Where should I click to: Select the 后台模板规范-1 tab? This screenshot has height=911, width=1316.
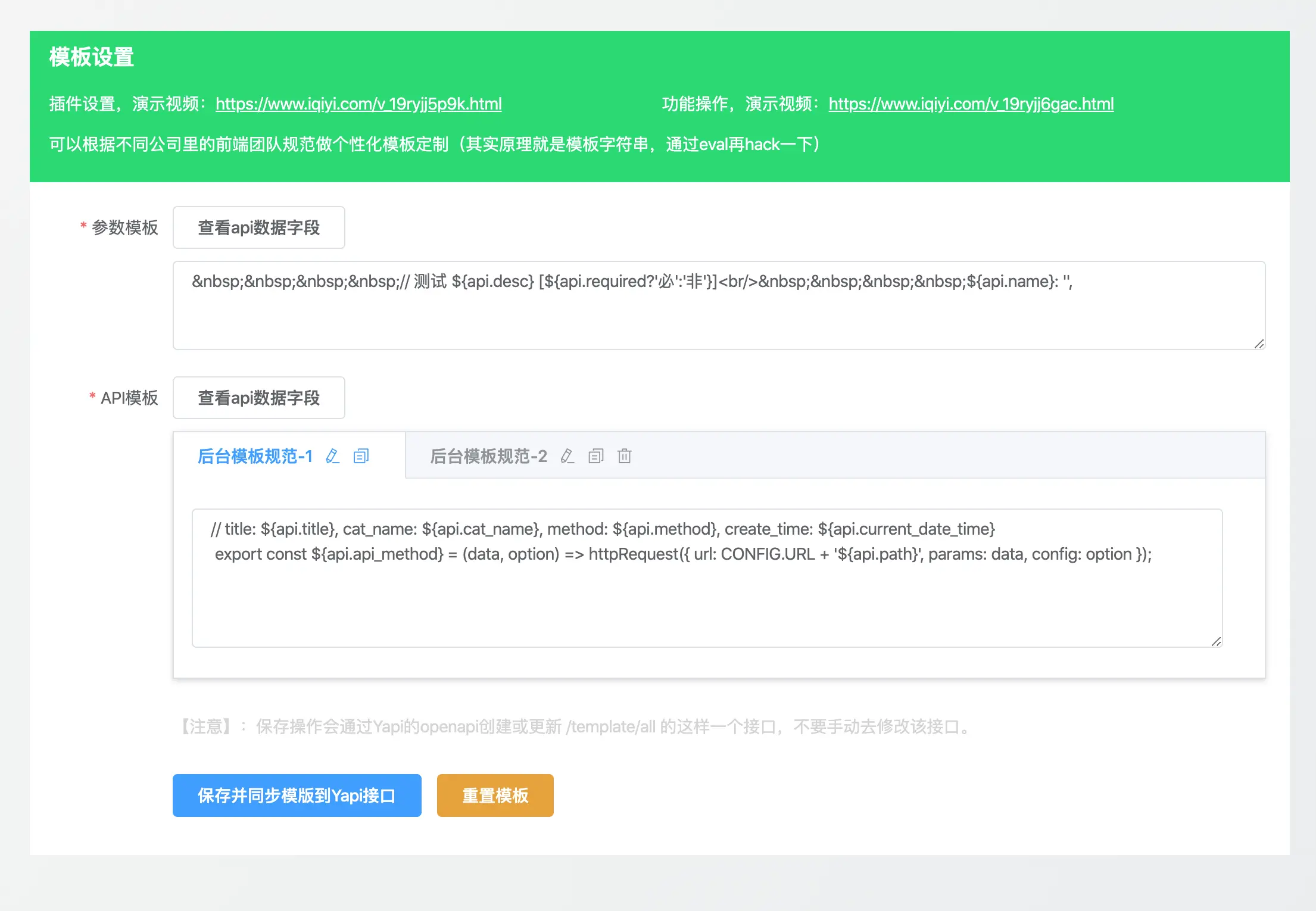pos(255,457)
